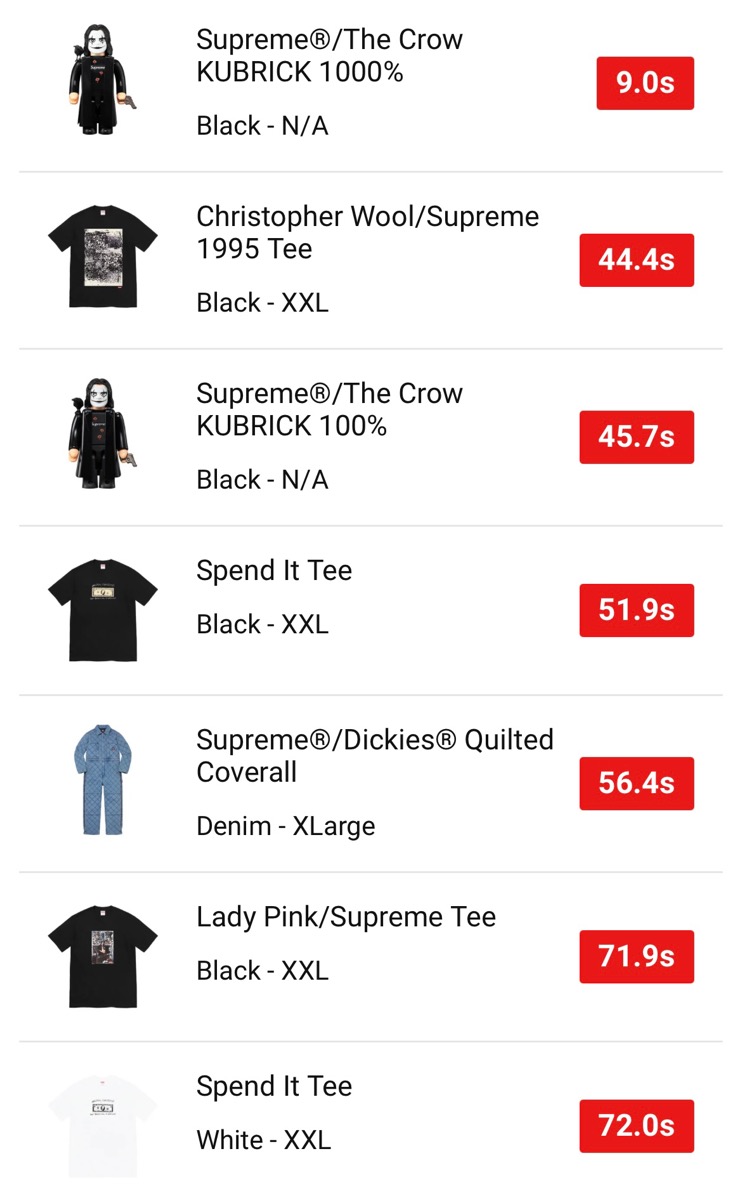Select the Denim - XLarge variant text

[x=286, y=826]
